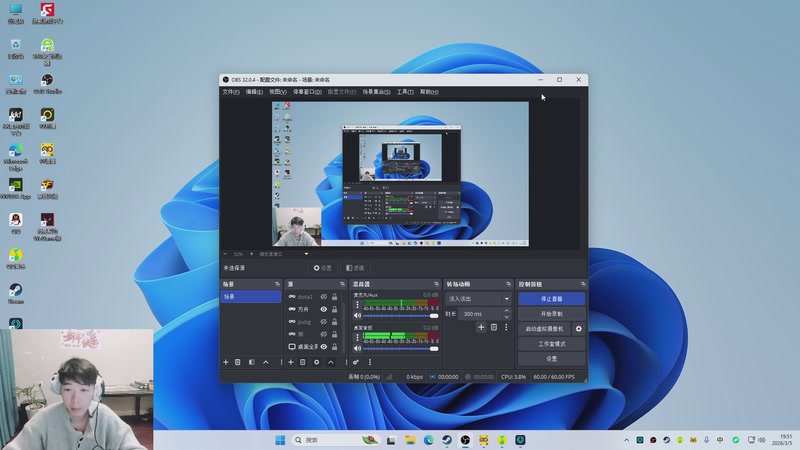Open Windows Start button in taskbar
The width and height of the screenshot is (800, 450).
point(280,440)
